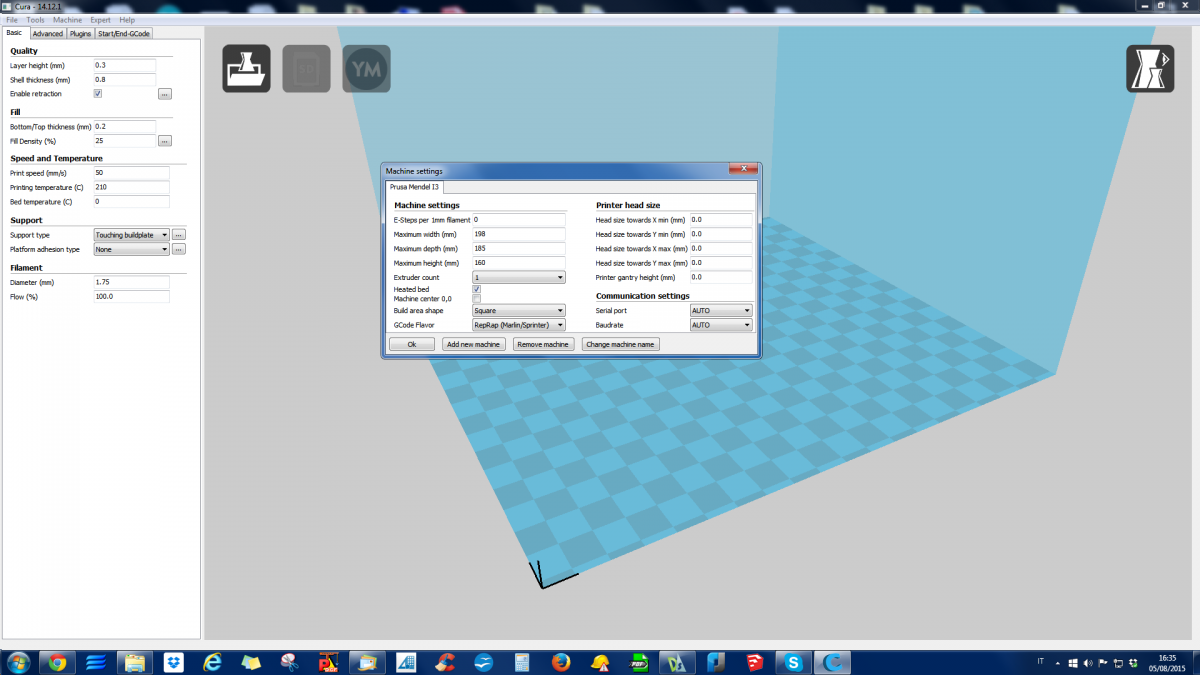Click the grayed-out save toolpath icon
1200x675 pixels.
pyautogui.click(x=306, y=69)
